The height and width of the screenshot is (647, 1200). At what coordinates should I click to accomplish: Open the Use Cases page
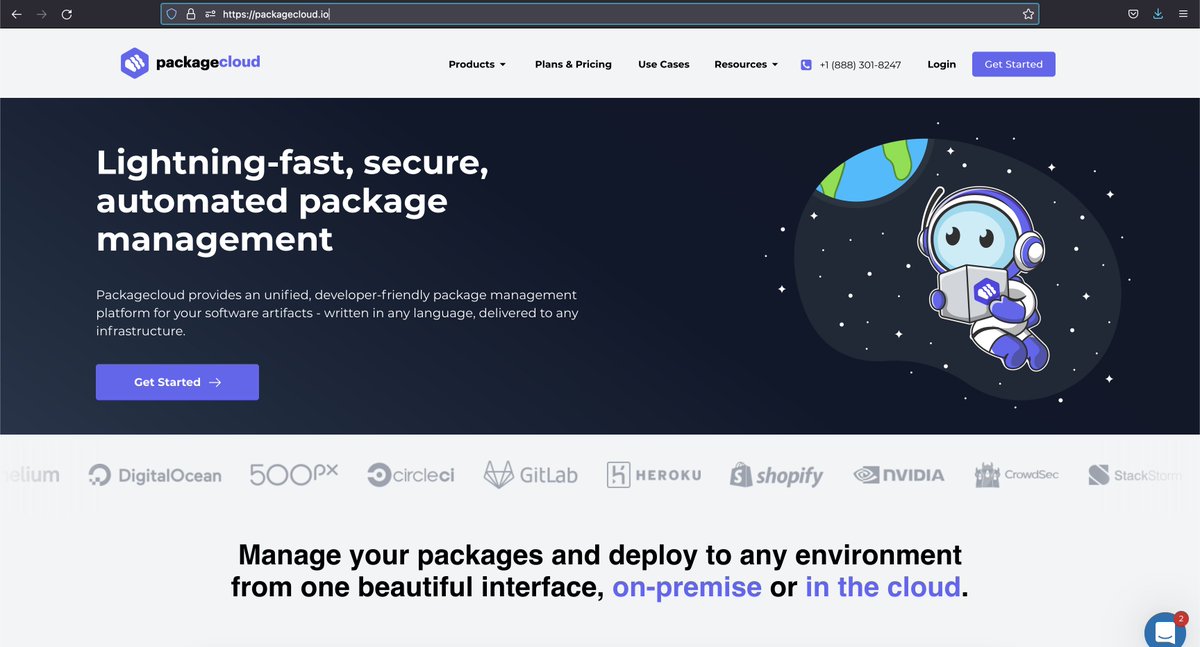tap(664, 64)
